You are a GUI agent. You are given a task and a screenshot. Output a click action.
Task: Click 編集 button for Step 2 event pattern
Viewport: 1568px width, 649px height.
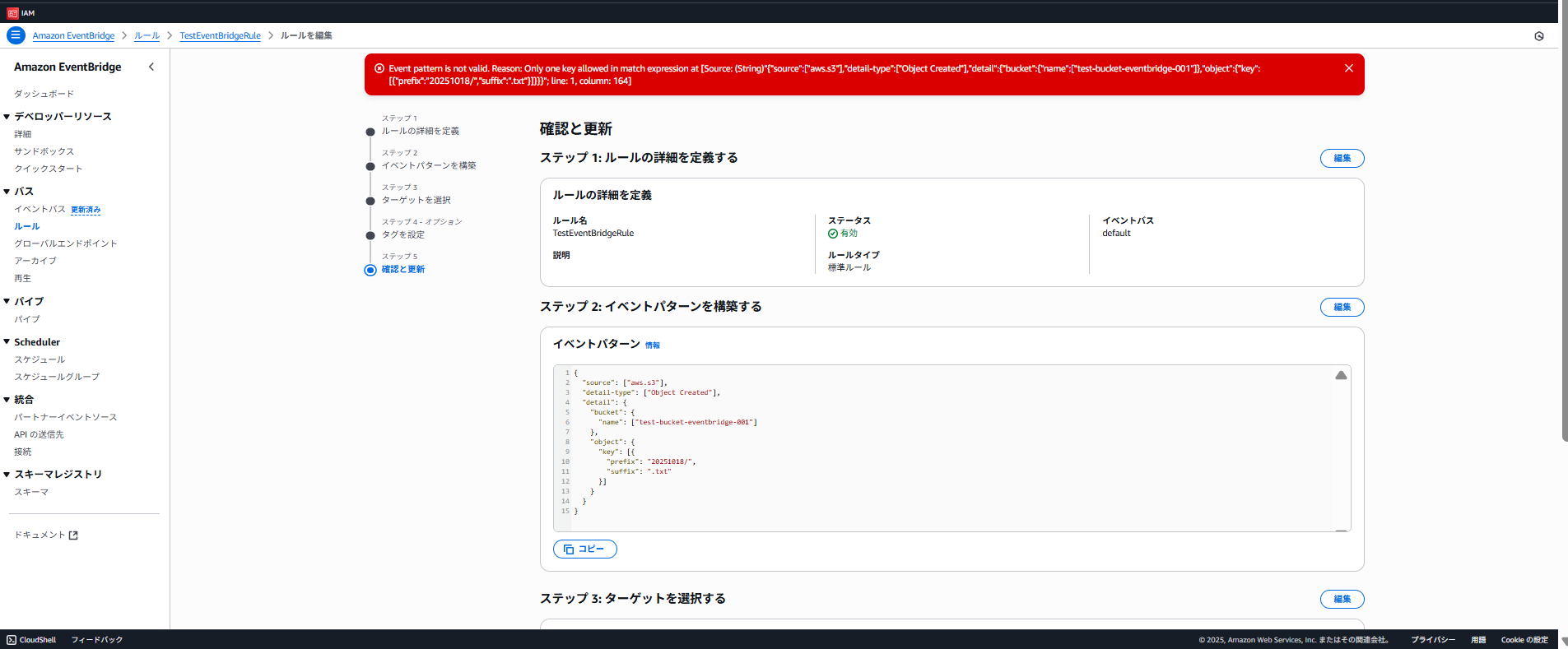click(x=1341, y=307)
